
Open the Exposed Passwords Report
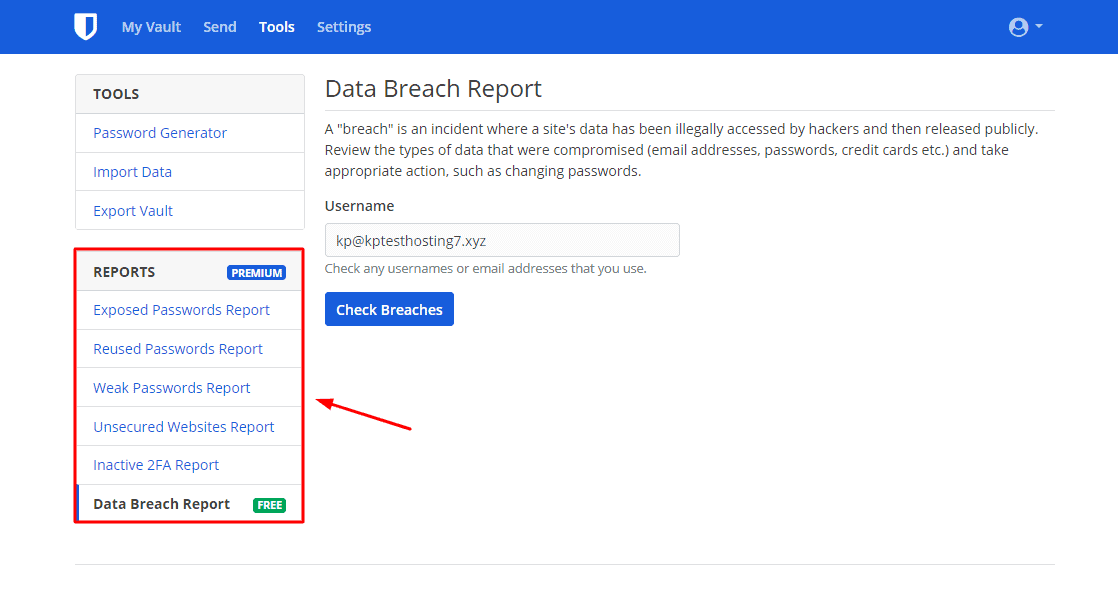pyautogui.click(x=181, y=310)
